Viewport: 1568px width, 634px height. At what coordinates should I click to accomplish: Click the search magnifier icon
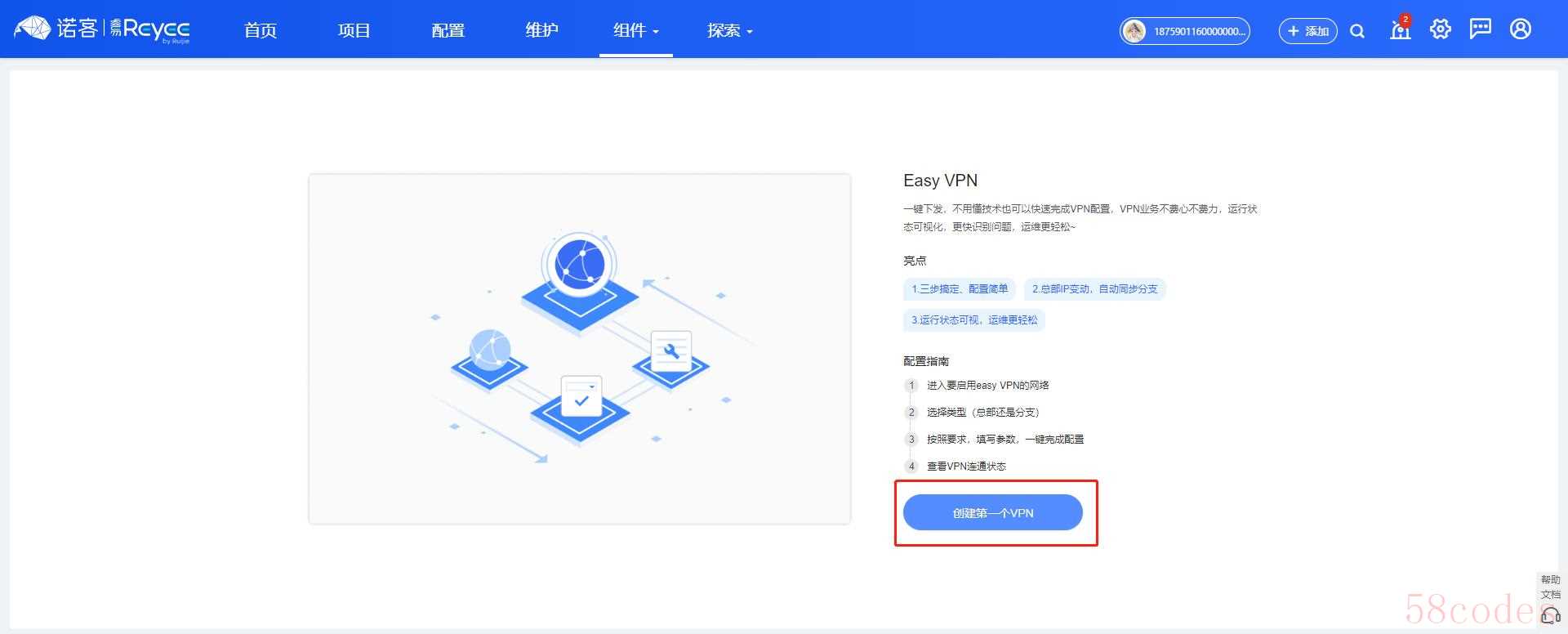coord(1357,31)
